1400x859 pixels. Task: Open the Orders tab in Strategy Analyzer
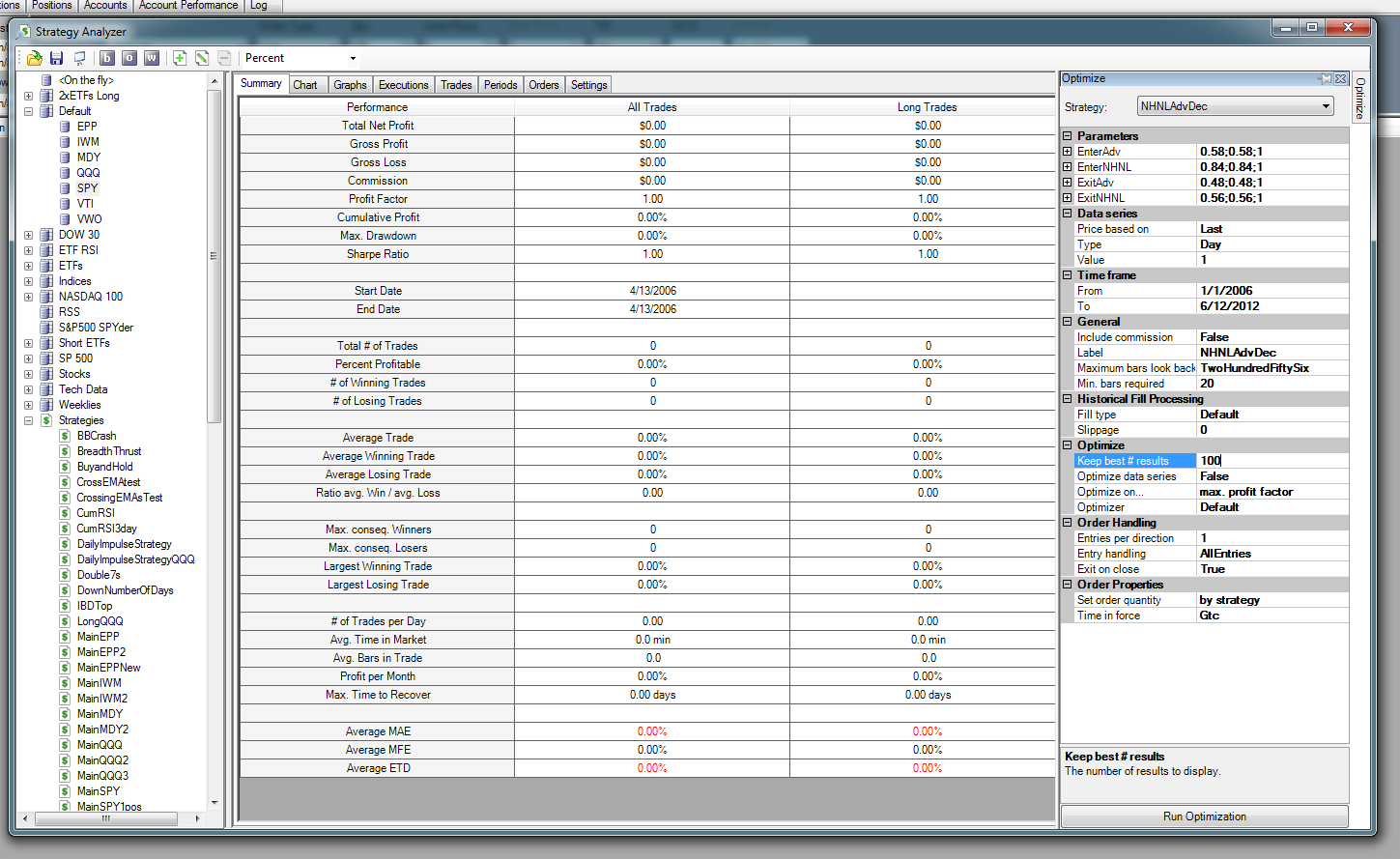pyautogui.click(x=544, y=85)
